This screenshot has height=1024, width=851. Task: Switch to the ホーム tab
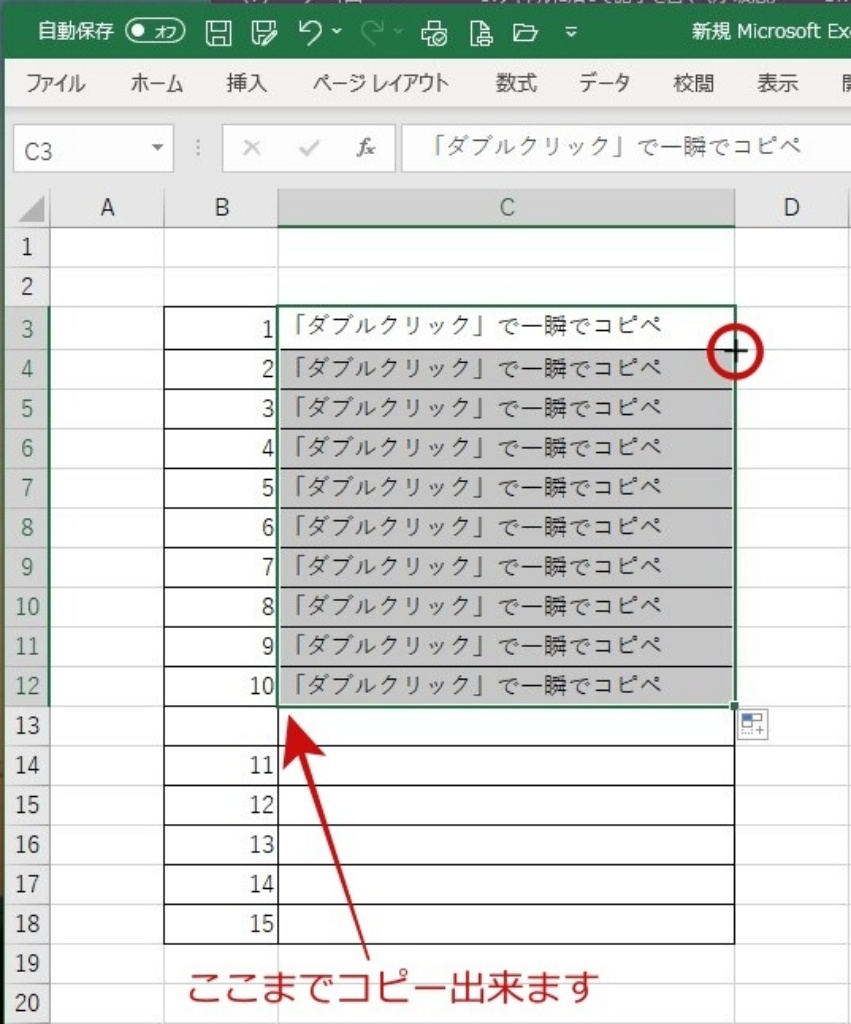pyautogui.click(x=156, y=83)
